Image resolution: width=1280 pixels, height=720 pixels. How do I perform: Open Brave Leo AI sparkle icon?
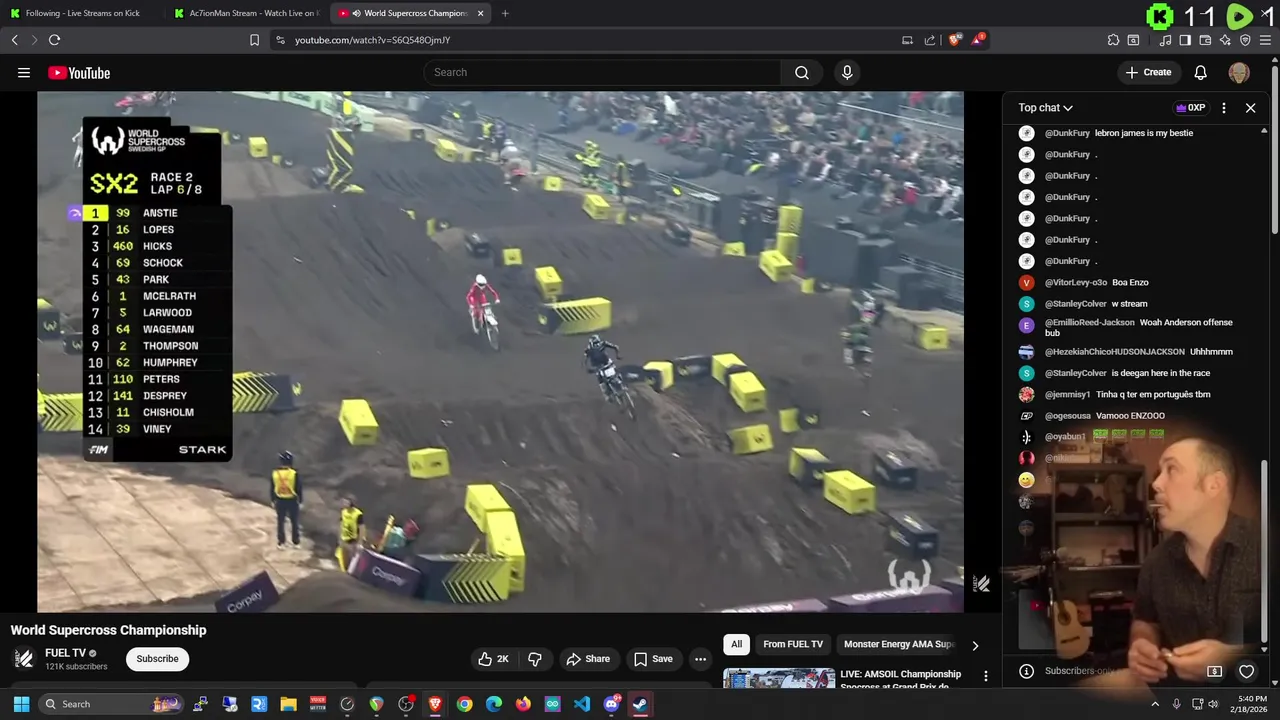1225,40
